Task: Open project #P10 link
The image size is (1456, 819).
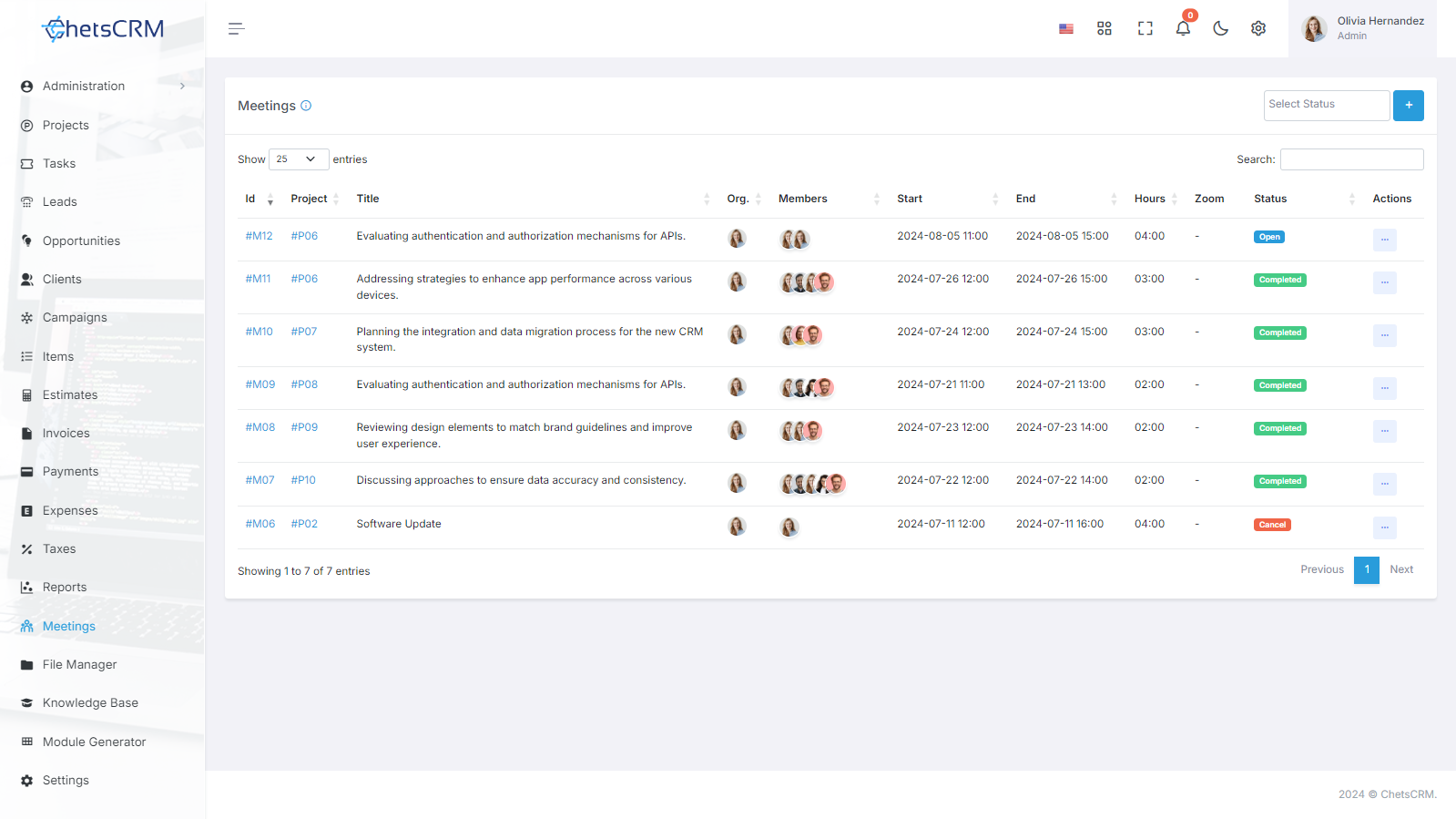Action: [303, 480]
